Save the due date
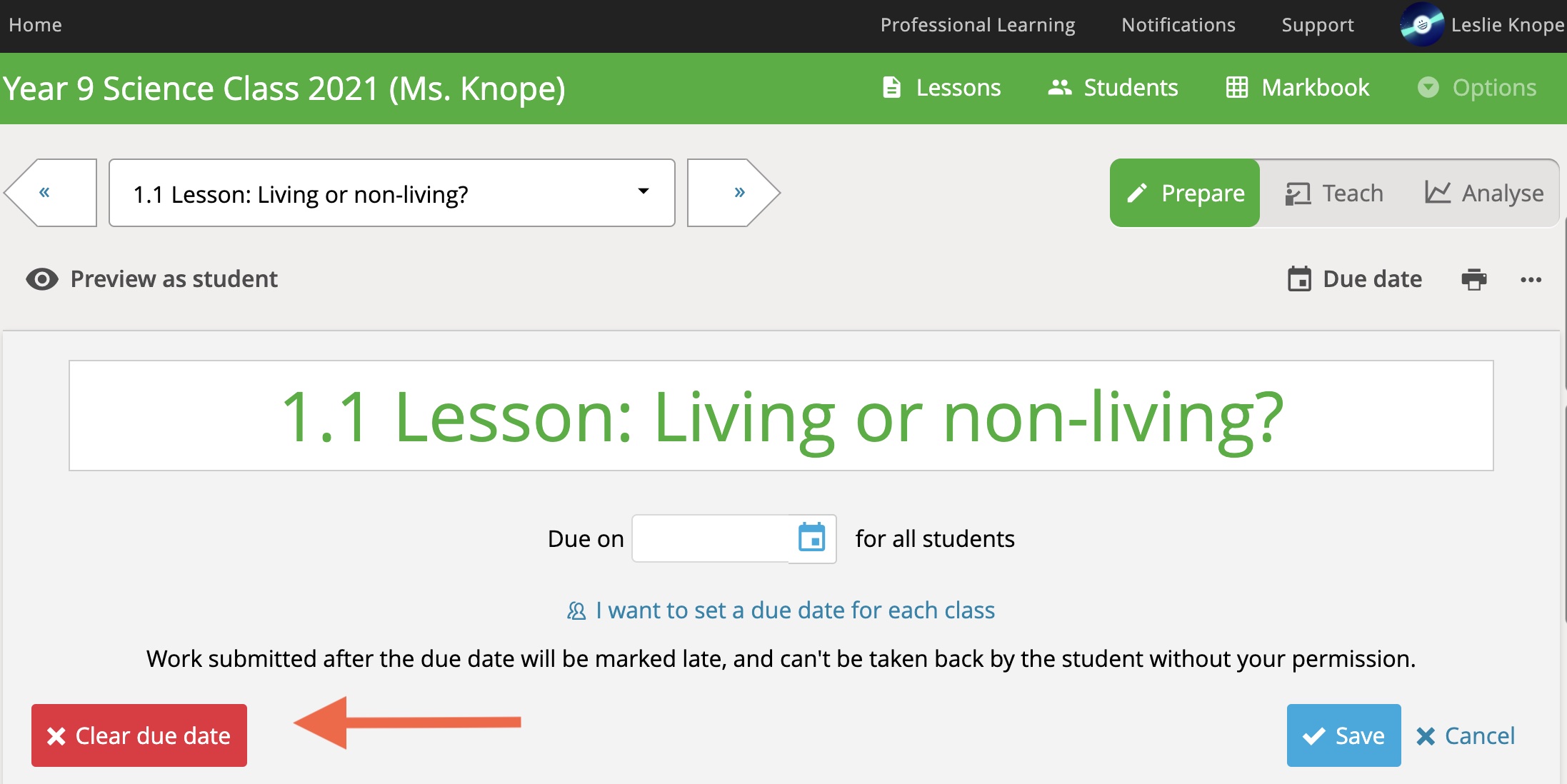 [x=1343, y=735]
